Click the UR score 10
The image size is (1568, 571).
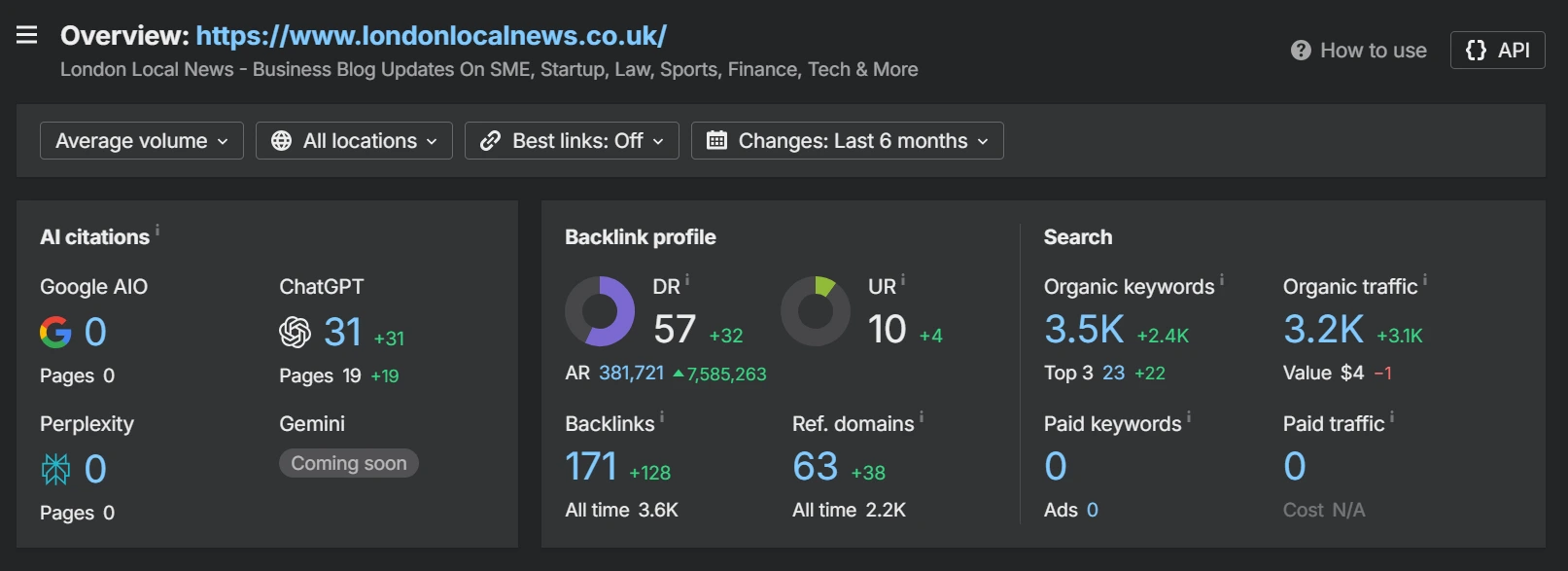[x=888, y=329]
